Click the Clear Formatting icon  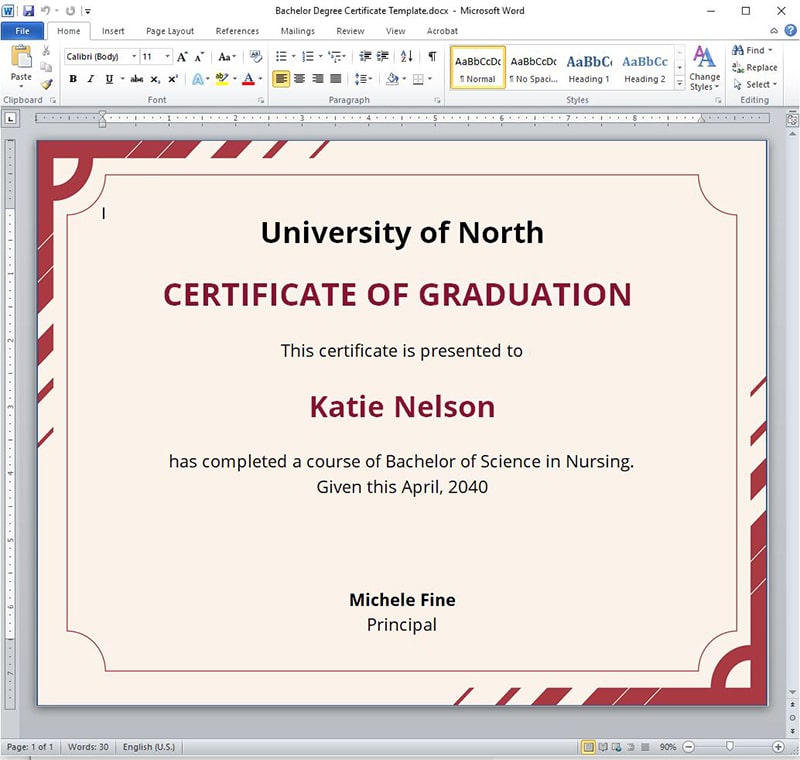[256, 57]
